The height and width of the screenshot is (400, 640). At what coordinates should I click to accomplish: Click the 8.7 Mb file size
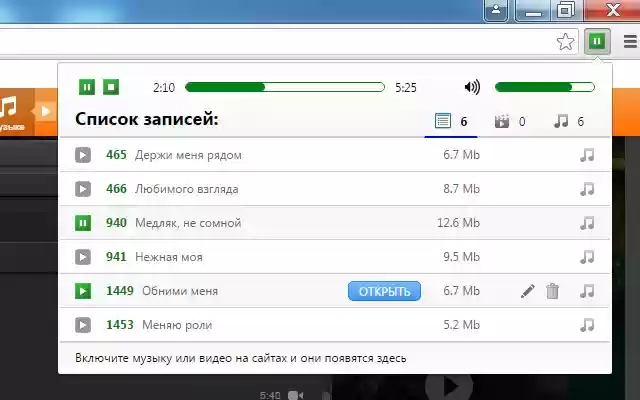coord(461,189)
